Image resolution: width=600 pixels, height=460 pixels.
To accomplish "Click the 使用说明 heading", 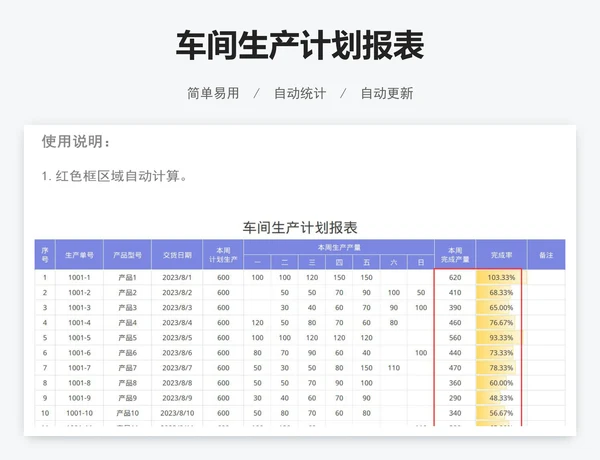I will [76, 141].
